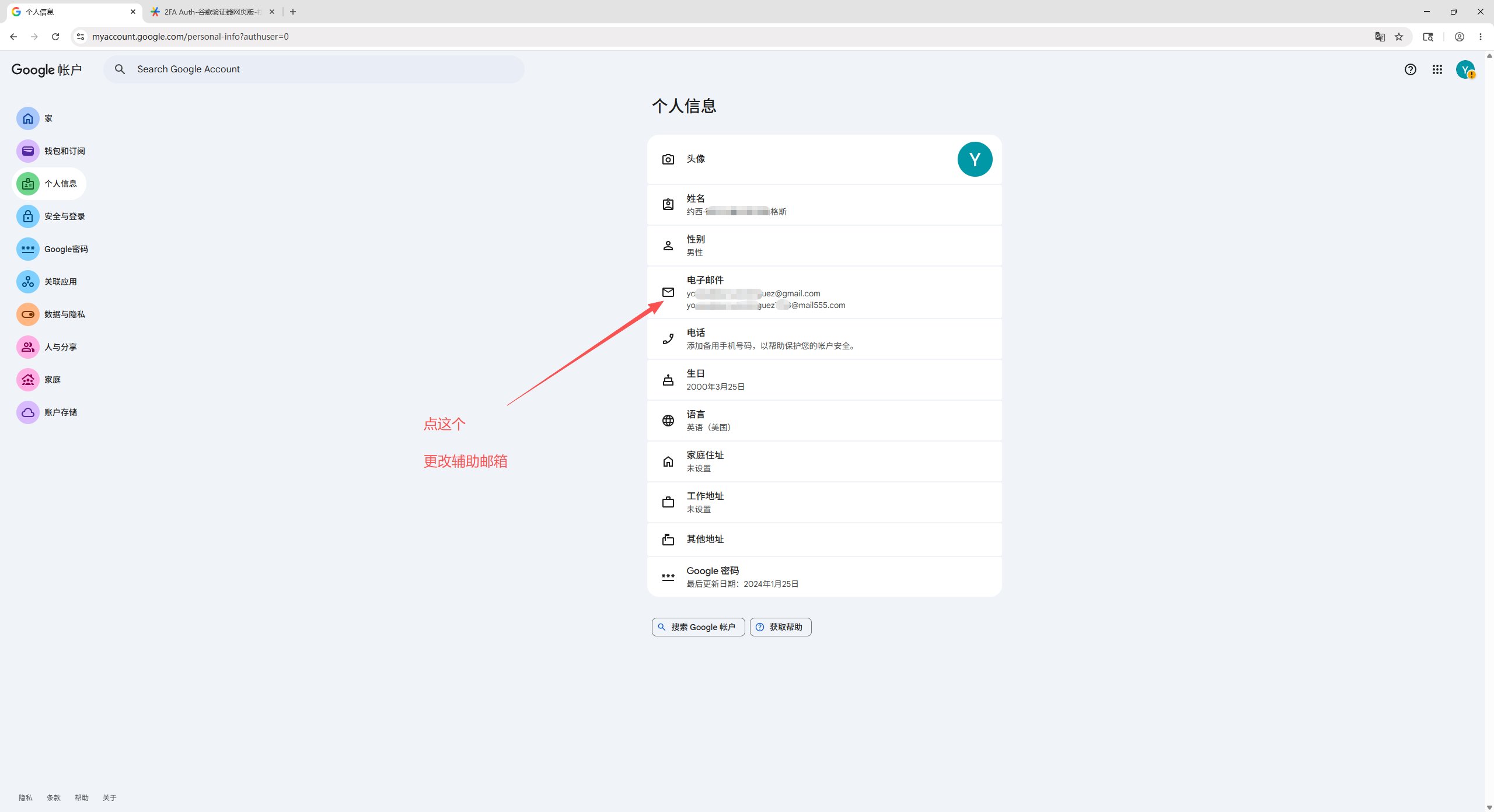Reload the page
The width and height of the screenshot is (1494, 812).
55,37
